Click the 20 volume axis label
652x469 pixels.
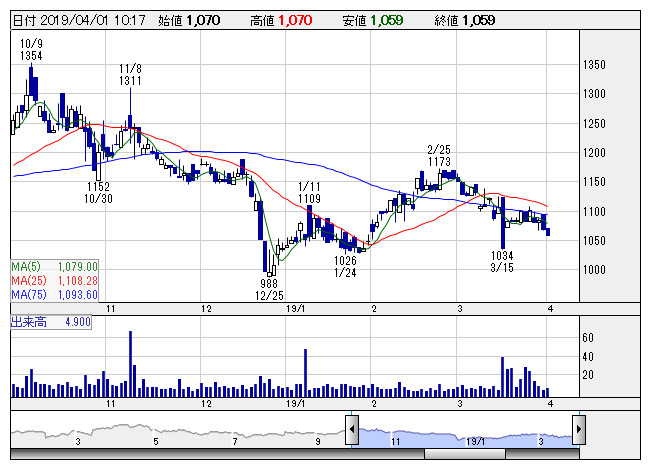[x=588, y=375]
